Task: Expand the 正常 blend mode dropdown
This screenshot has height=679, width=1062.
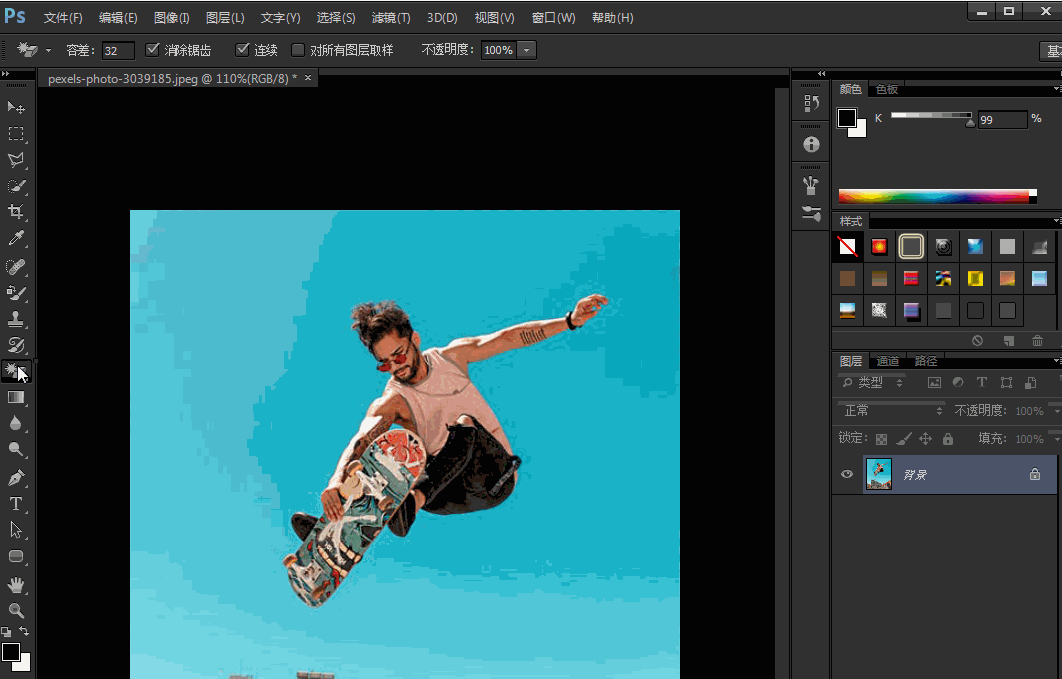Action: 891,411
